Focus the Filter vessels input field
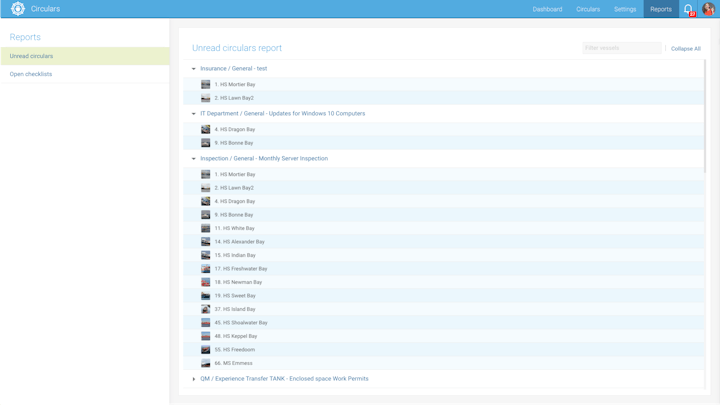The width and height of the screenshot is (720, 405). [621, 48]
